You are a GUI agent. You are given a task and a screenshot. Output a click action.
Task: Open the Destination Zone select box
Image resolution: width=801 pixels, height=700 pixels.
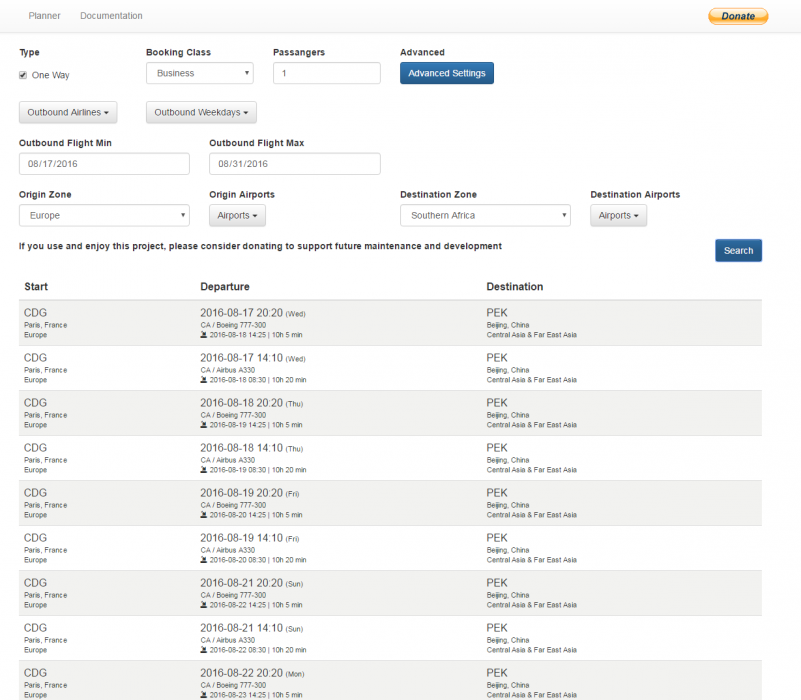pyautogui.click(x=485, y=215)
